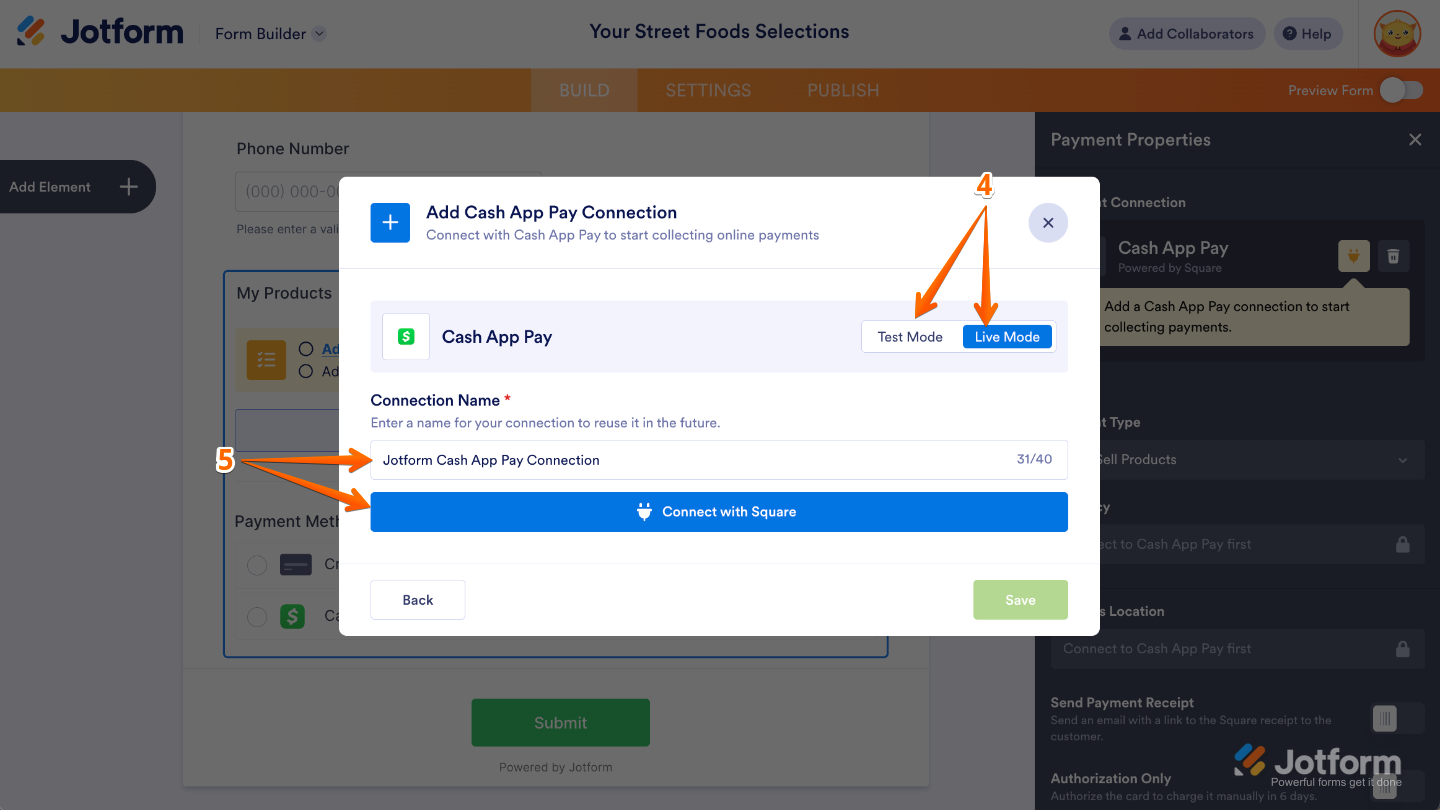Open the Sell Products dropdown

click(1237, 460)
